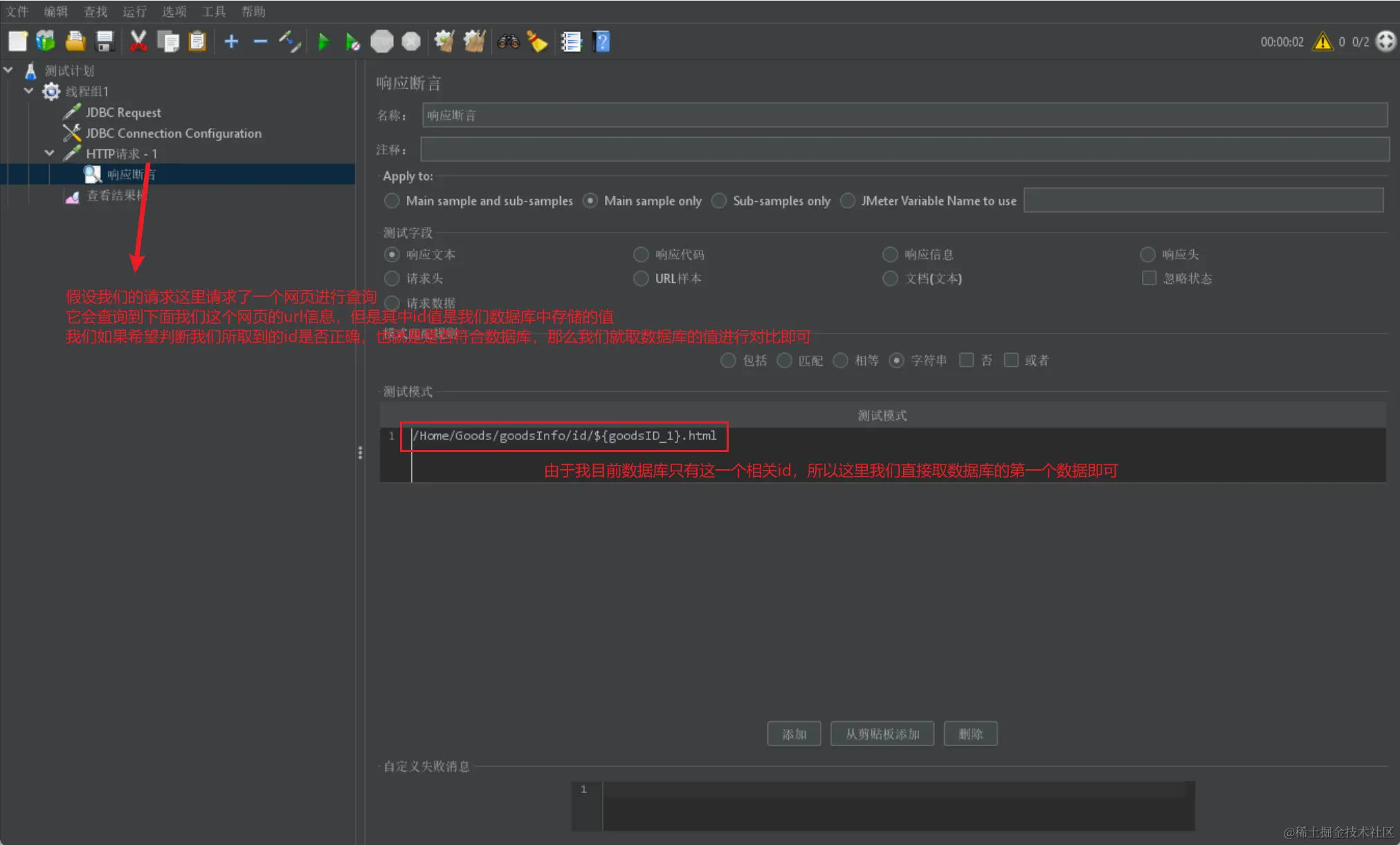
Task: Click the 从剪贴板添加 button
Action: [882, 734]
